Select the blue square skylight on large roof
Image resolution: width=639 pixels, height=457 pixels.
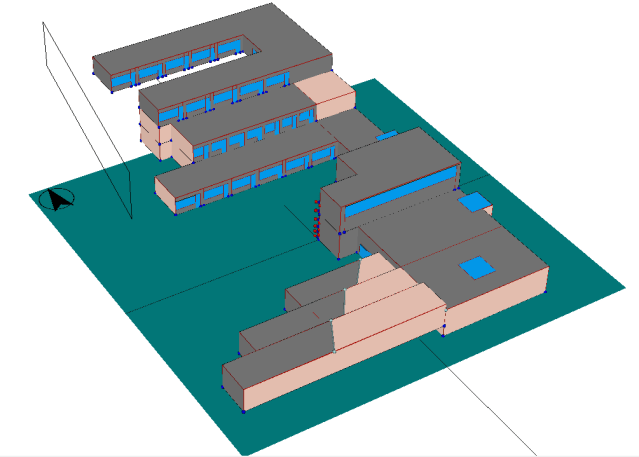point(476,267)
